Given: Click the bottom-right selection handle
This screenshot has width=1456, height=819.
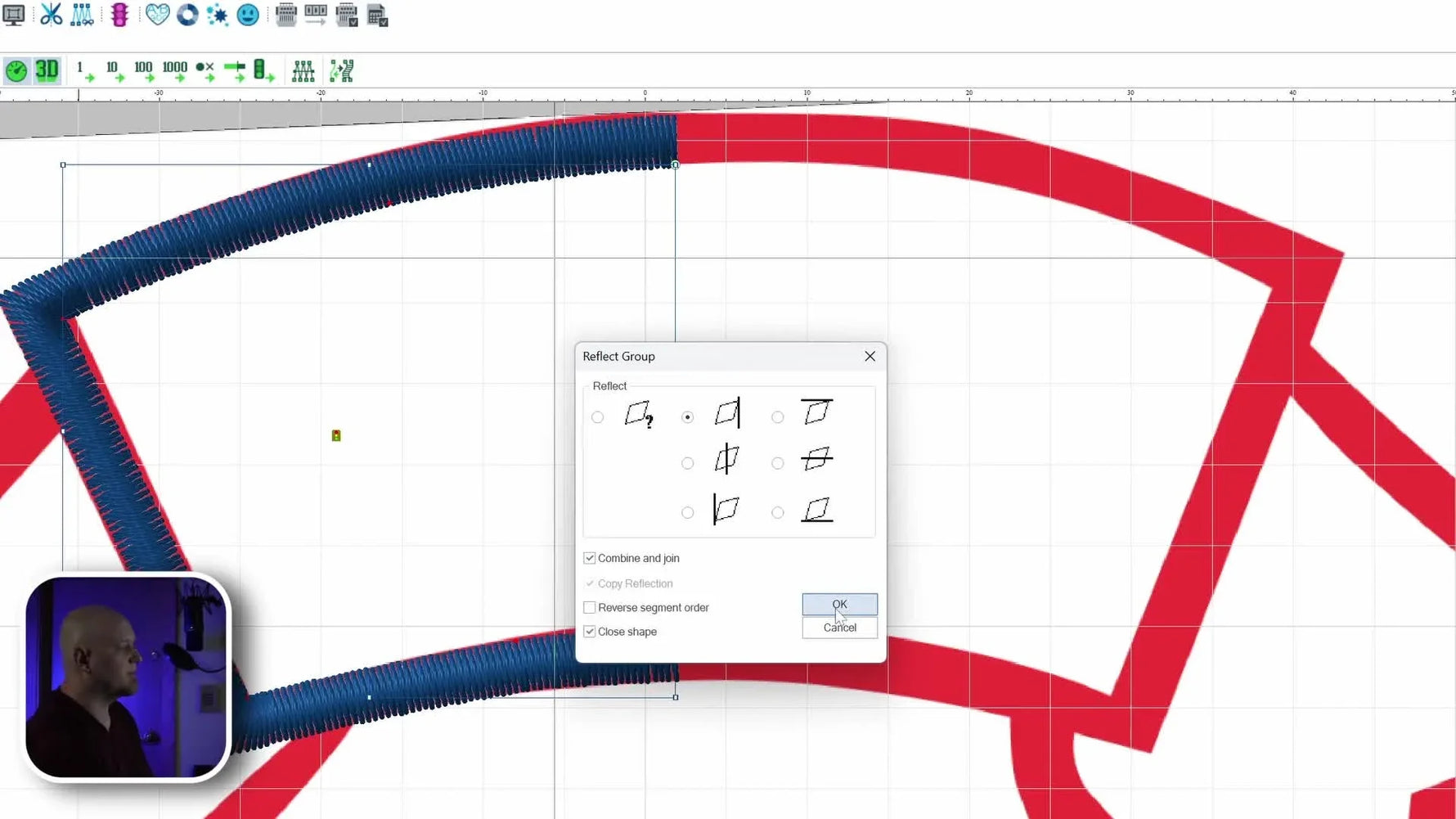Looking at the screenshot, I should coord(676,697).
